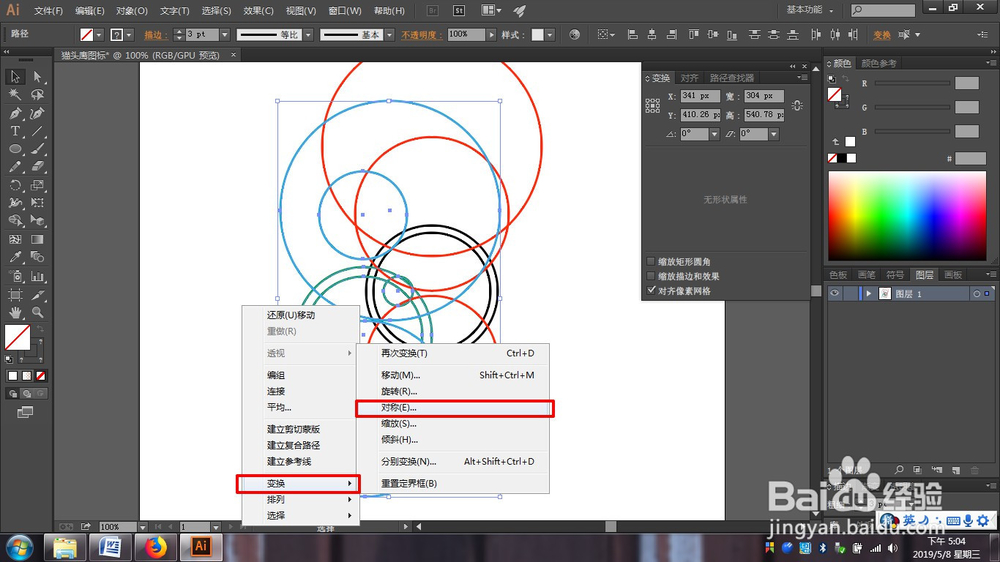The width and height of the screenshot is (1000, 562).
Task: Switch to the 颜色参考 tab
Action: pos(879,63)
